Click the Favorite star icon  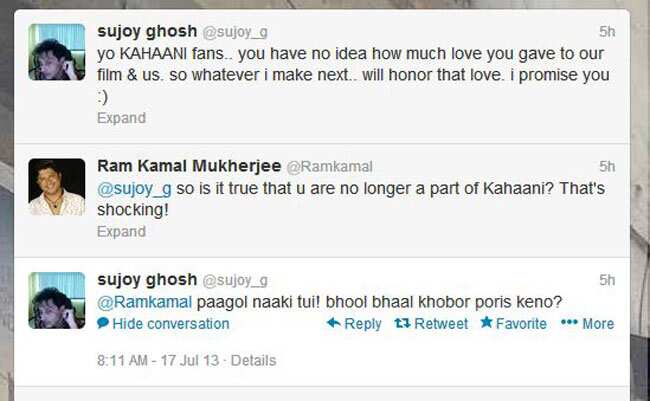[486, 322]
